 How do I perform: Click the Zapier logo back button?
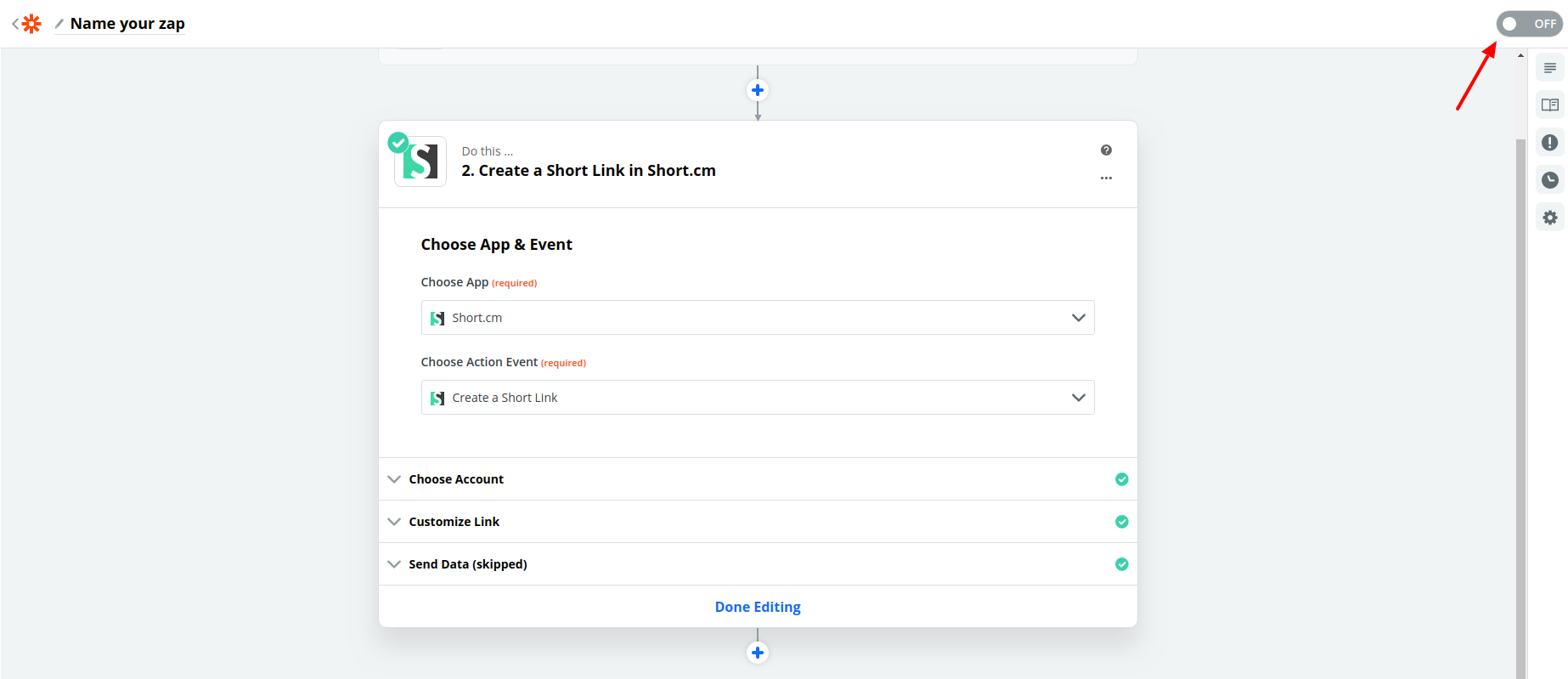tap(26, 24)
